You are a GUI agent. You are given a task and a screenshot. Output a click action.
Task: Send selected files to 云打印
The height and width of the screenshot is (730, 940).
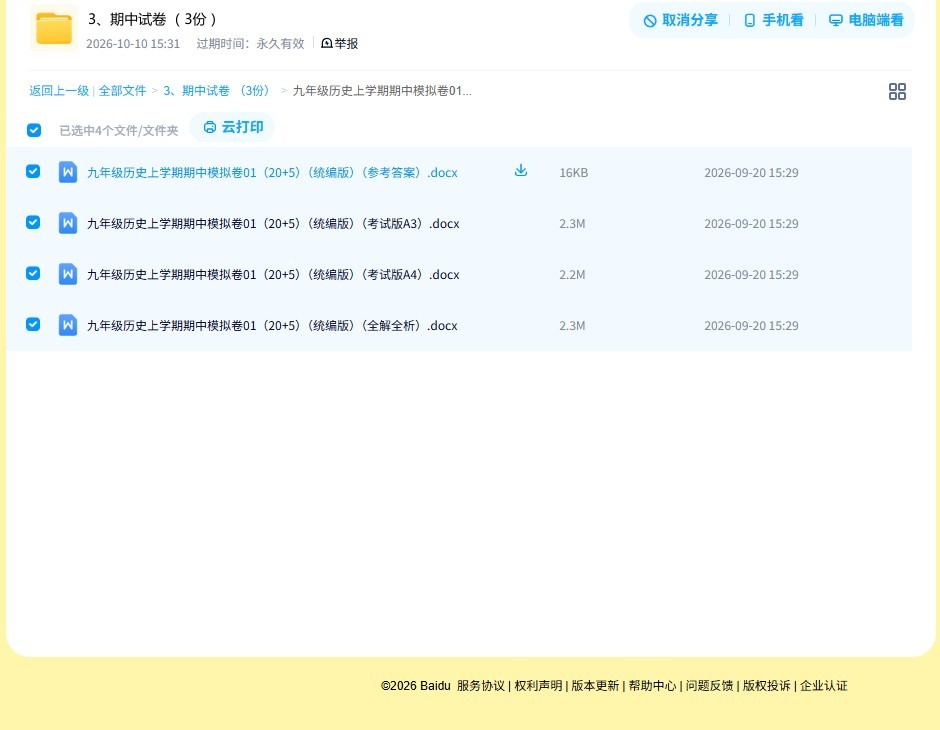[233, 127]
